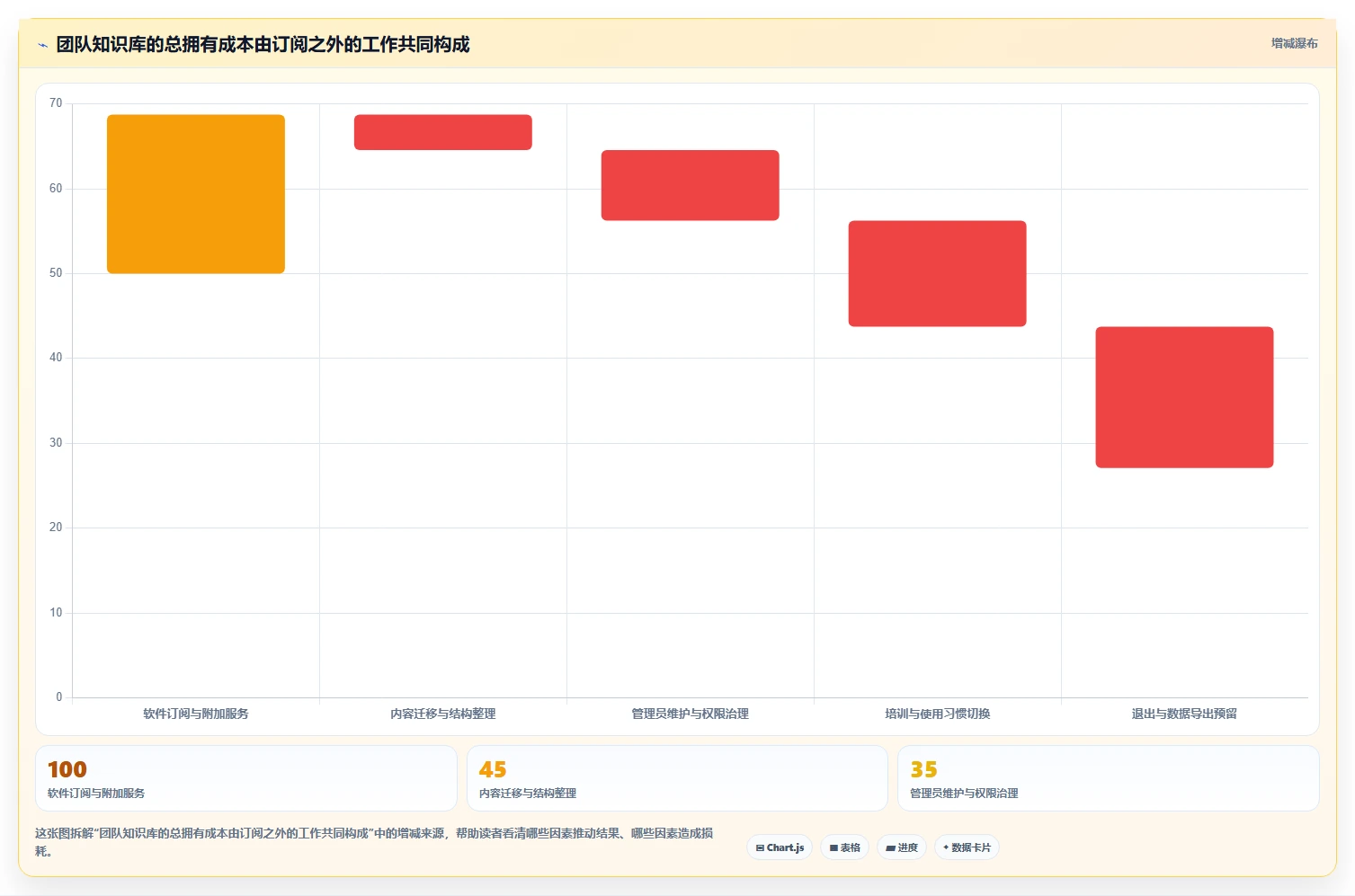The width and height of the screenshot is (1355, 896).
Task: Click the lightning icon beside the chart title
Action: coord(42,45)
